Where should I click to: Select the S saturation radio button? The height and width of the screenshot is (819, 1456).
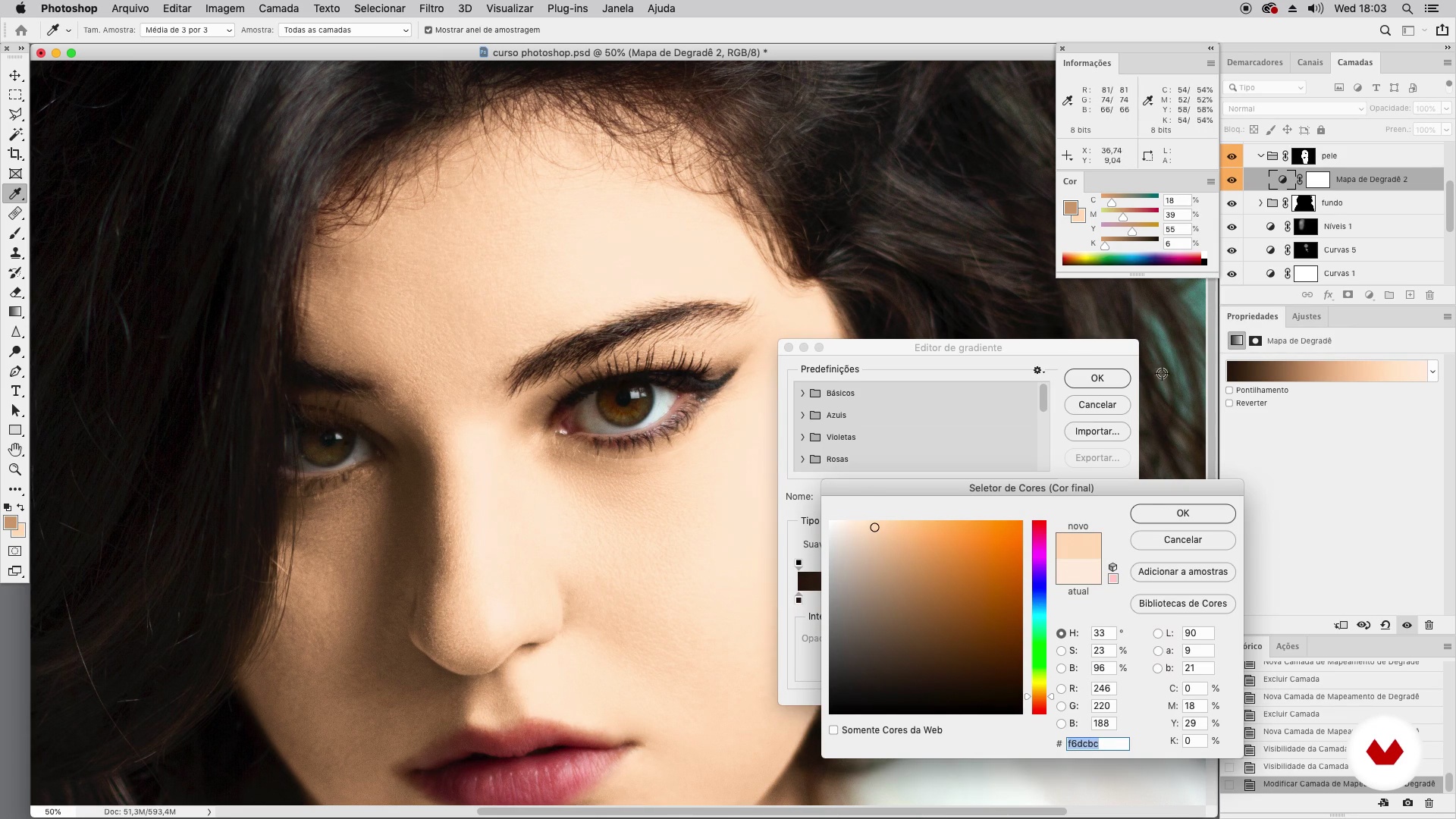1061,651
